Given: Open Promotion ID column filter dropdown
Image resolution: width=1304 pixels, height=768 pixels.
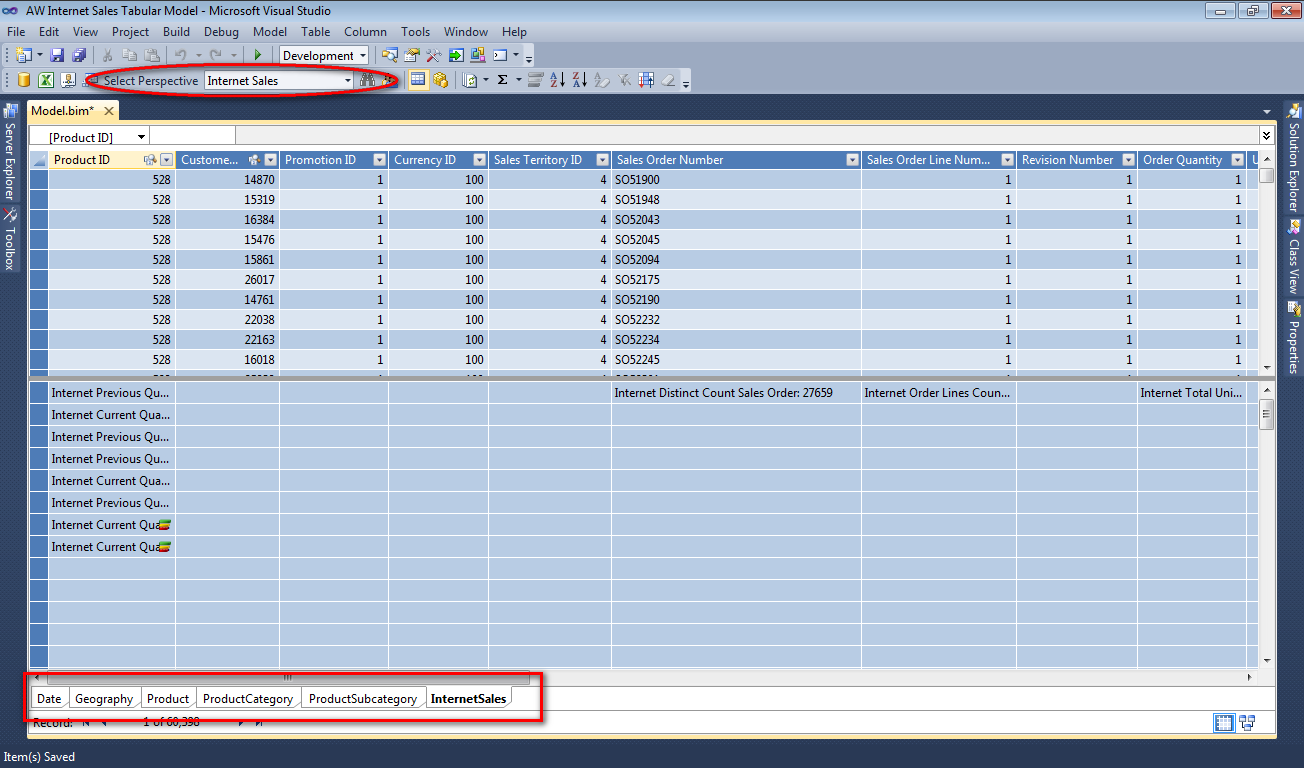Looking at the screenshot, I should (379, 160).
